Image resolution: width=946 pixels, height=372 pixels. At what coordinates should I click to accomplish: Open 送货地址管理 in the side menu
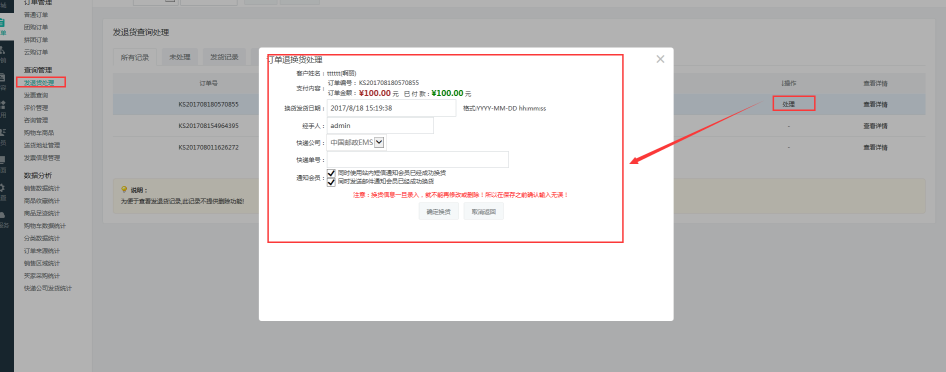pyautogui.click(x=42, y=145)
